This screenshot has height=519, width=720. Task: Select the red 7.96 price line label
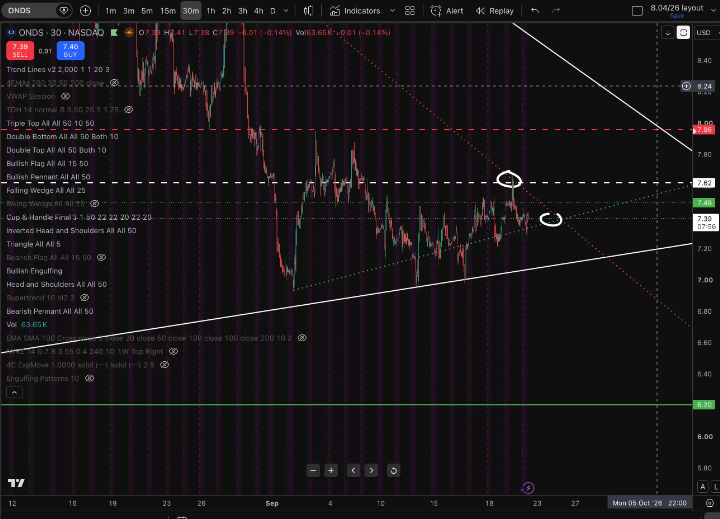(704, 130)
